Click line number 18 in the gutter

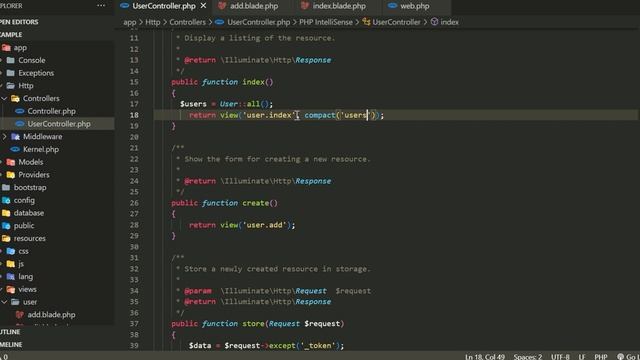click(x=134, y=115)
